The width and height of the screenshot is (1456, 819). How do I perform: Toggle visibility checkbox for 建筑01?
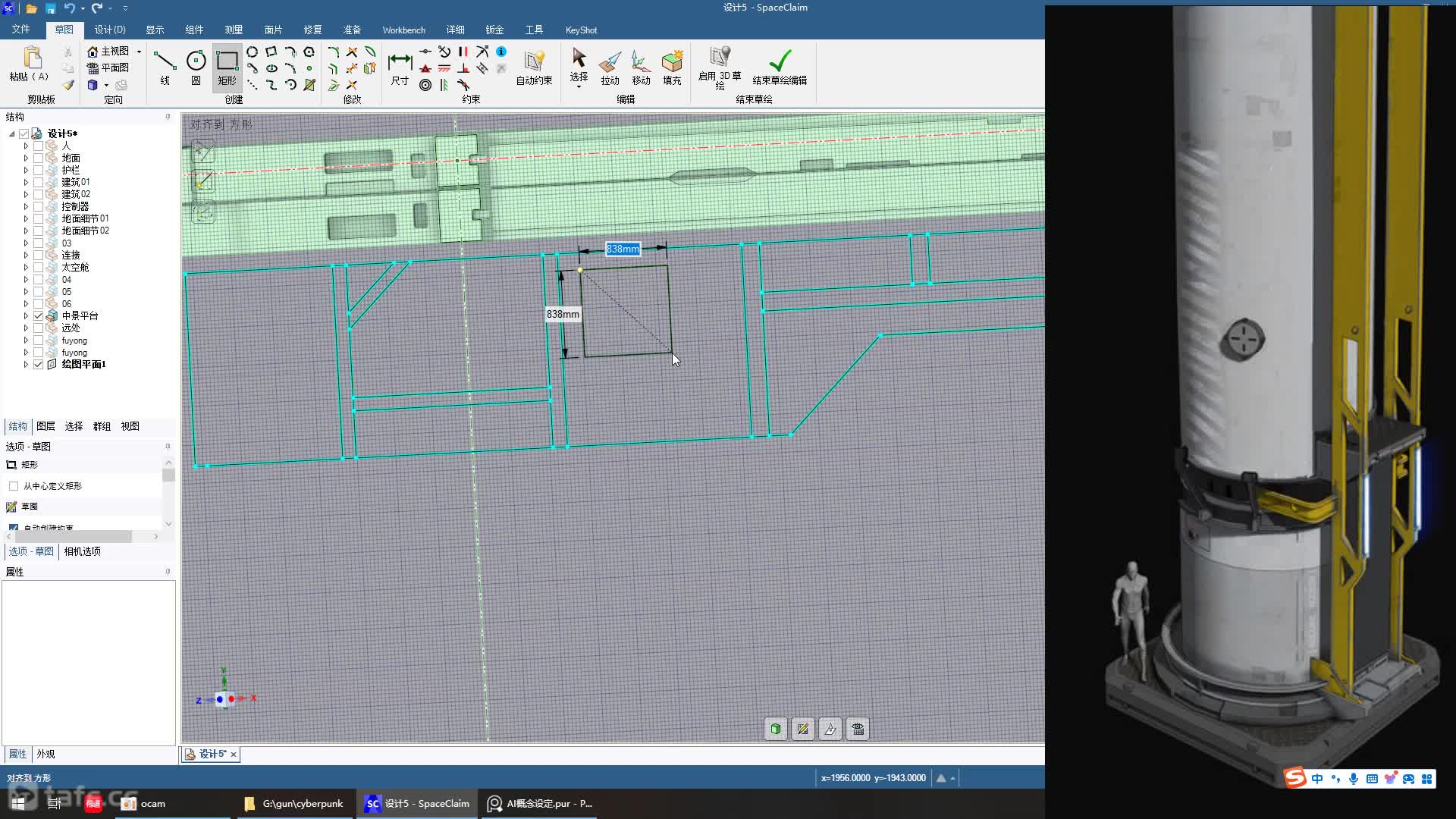pyautogui.click(x=38, y=182)
